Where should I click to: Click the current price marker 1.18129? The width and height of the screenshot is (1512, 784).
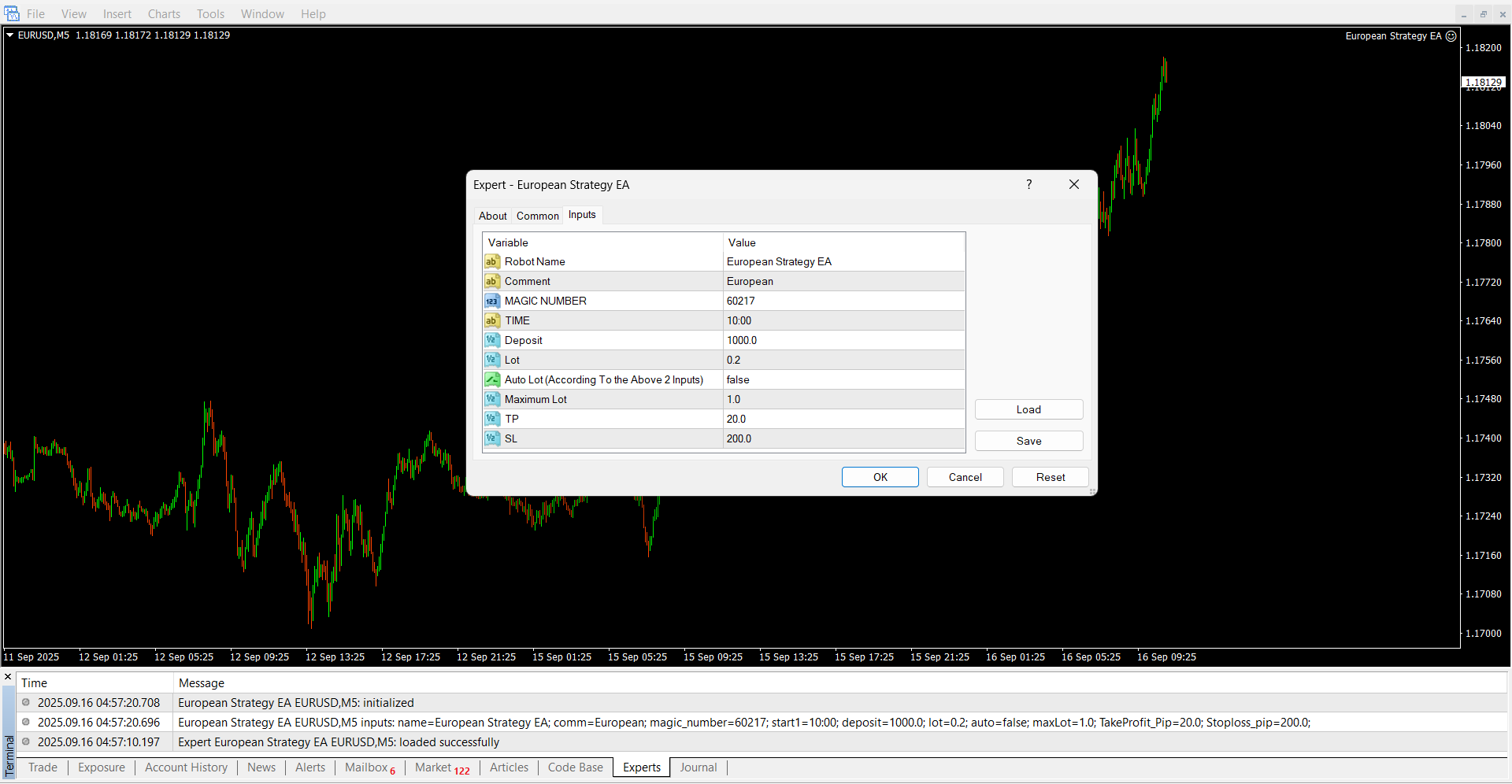[x=1483, y=82]
